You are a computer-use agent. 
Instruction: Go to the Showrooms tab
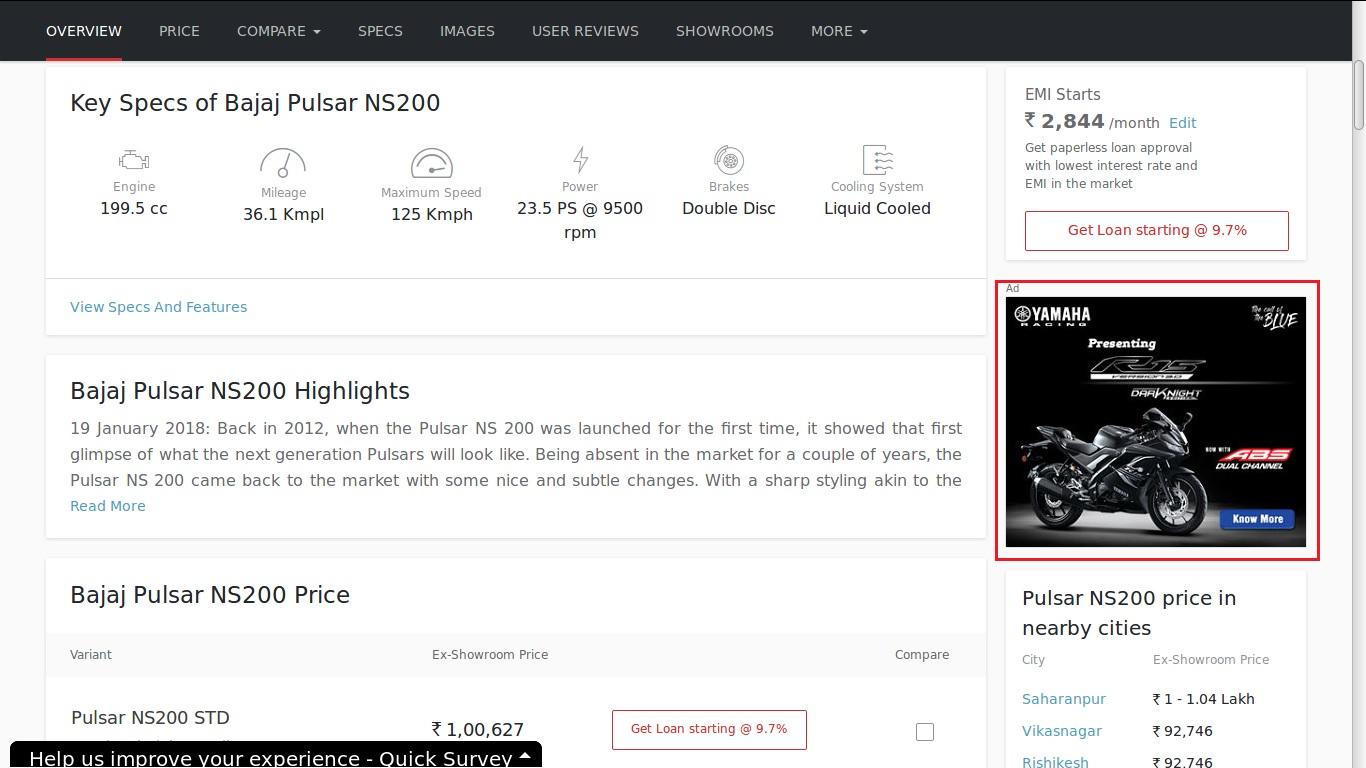[725, 31]
